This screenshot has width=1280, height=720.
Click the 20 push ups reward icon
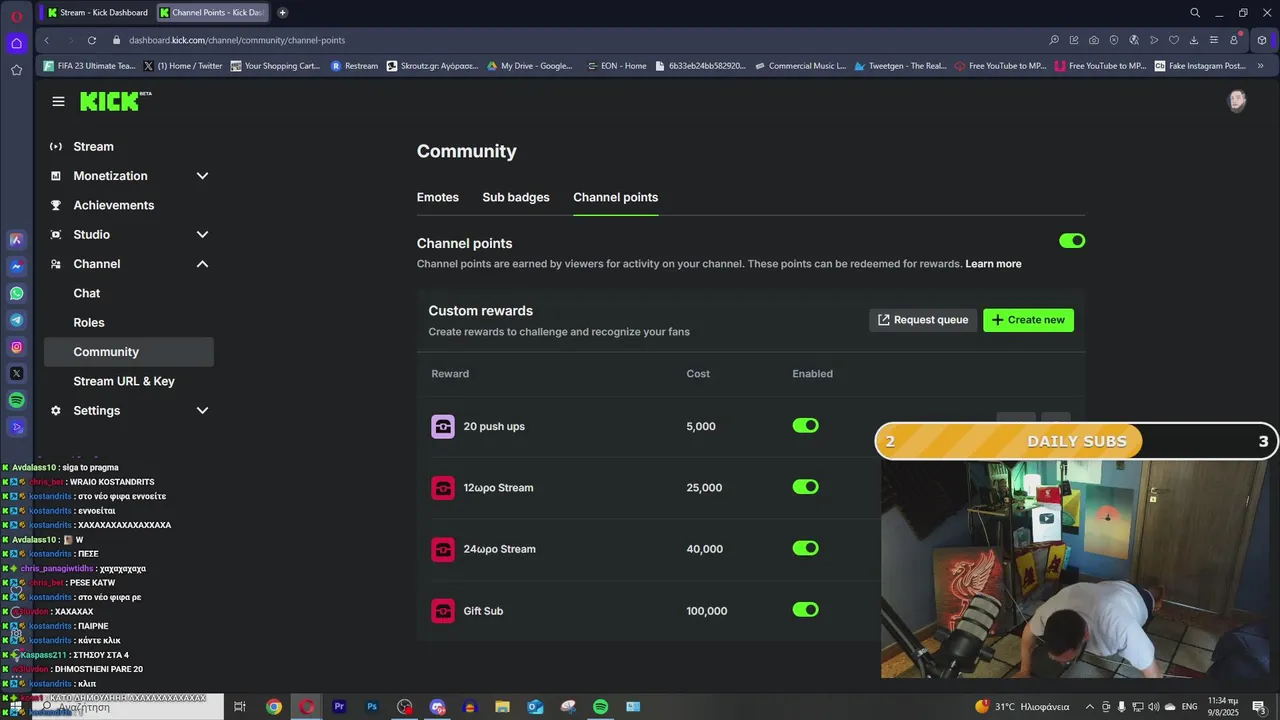pyautogui.click(x=443, y=427)
